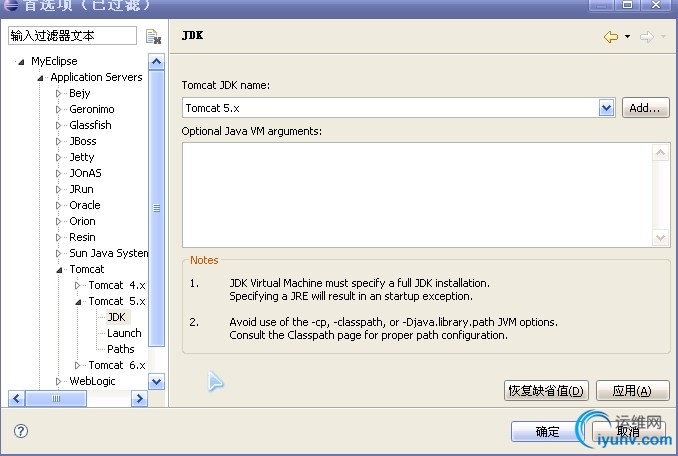The height and width of the screenshot is (456, 678).
Task: Expand the WebLogic server node
Action: pyautogui.click(x=58, y=381)
